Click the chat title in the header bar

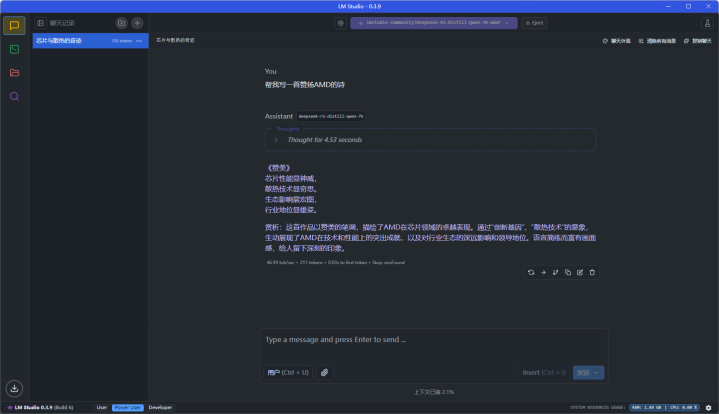tap(175, 40)
